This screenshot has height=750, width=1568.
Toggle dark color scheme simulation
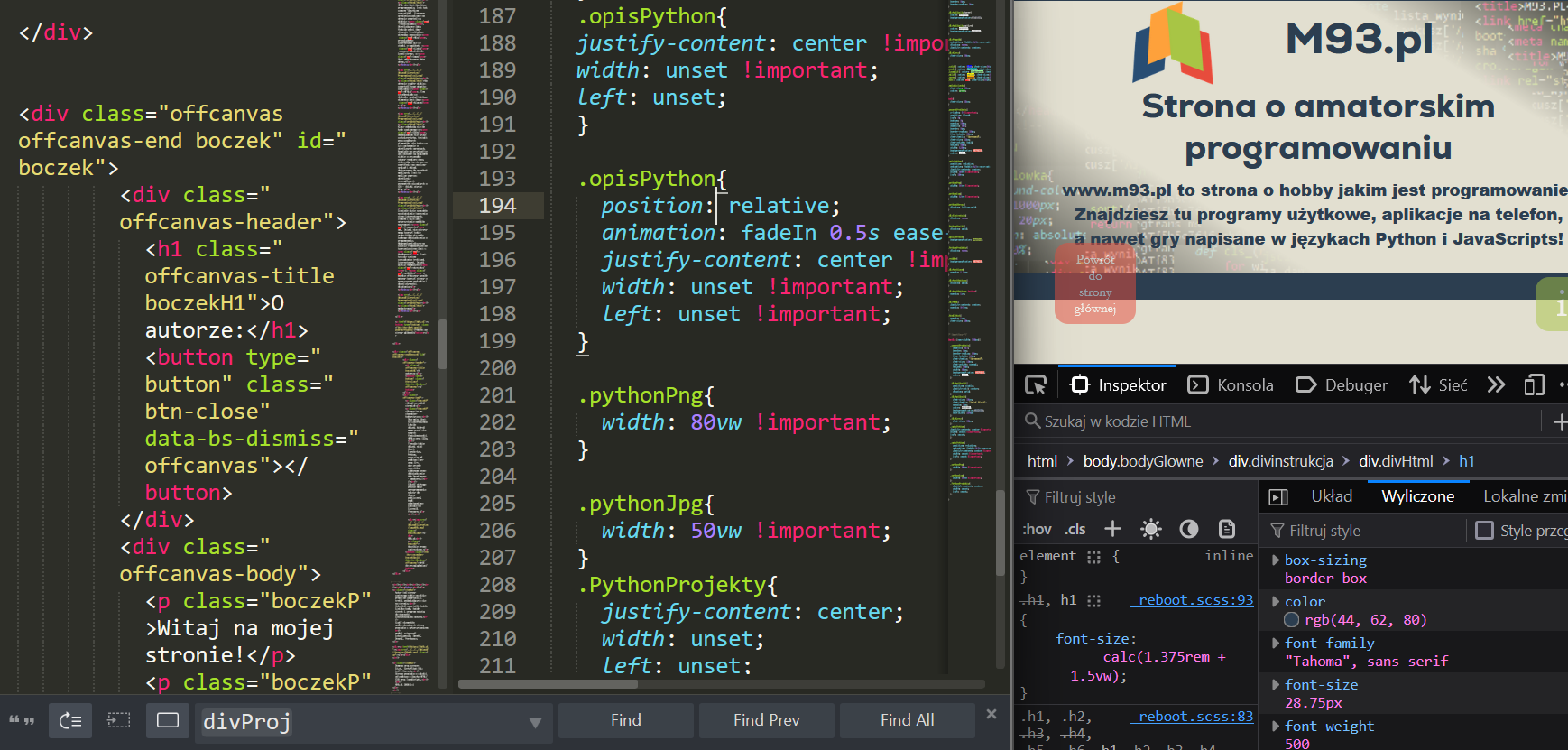pos(1189,529)
